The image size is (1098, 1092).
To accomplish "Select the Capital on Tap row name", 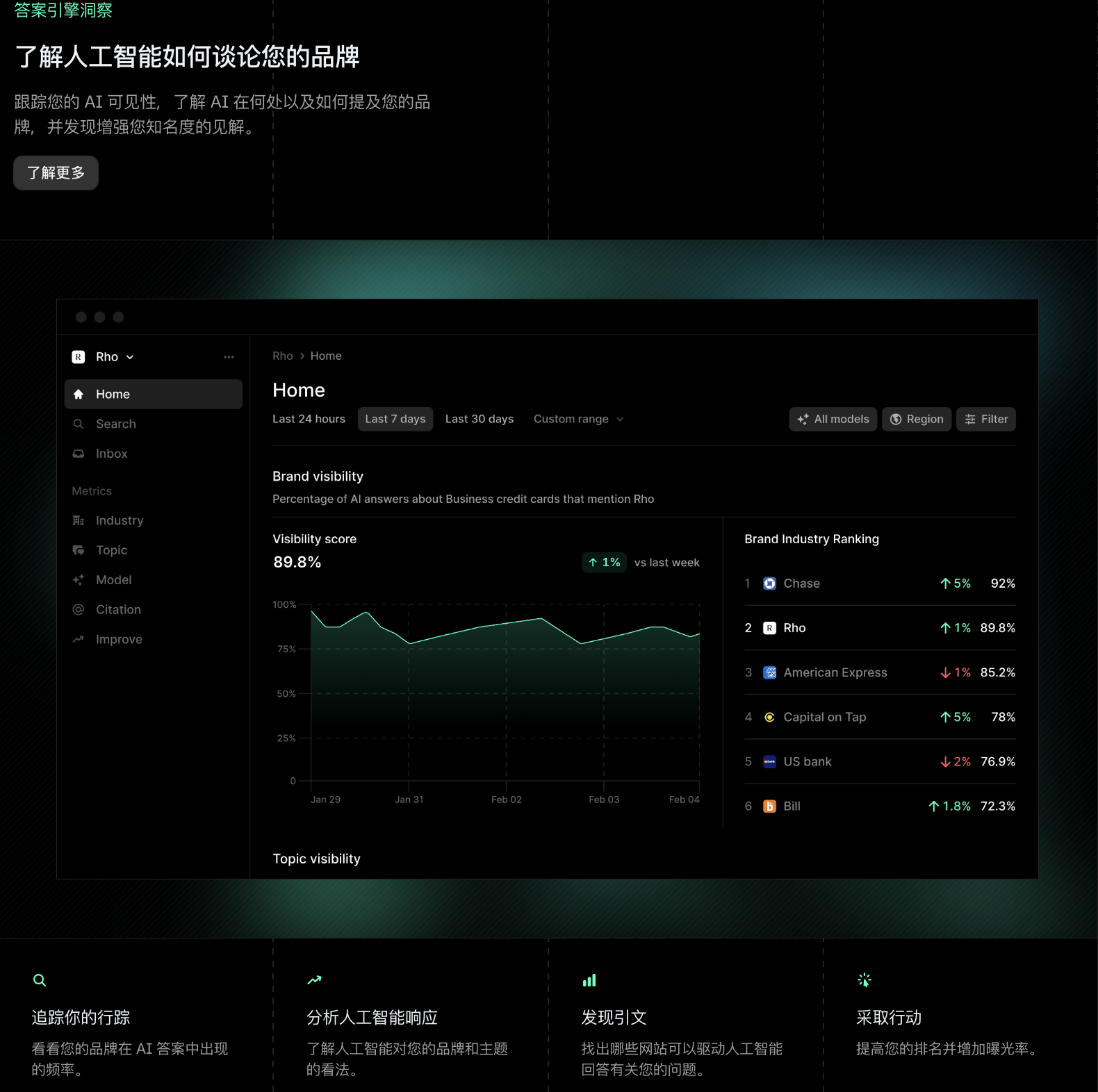I will 825,717.
